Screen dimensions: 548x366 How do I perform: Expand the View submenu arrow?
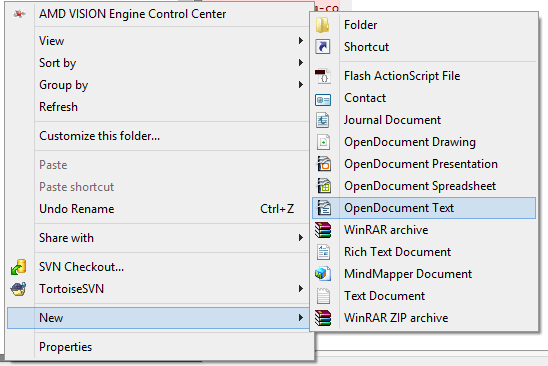[301, 41]
